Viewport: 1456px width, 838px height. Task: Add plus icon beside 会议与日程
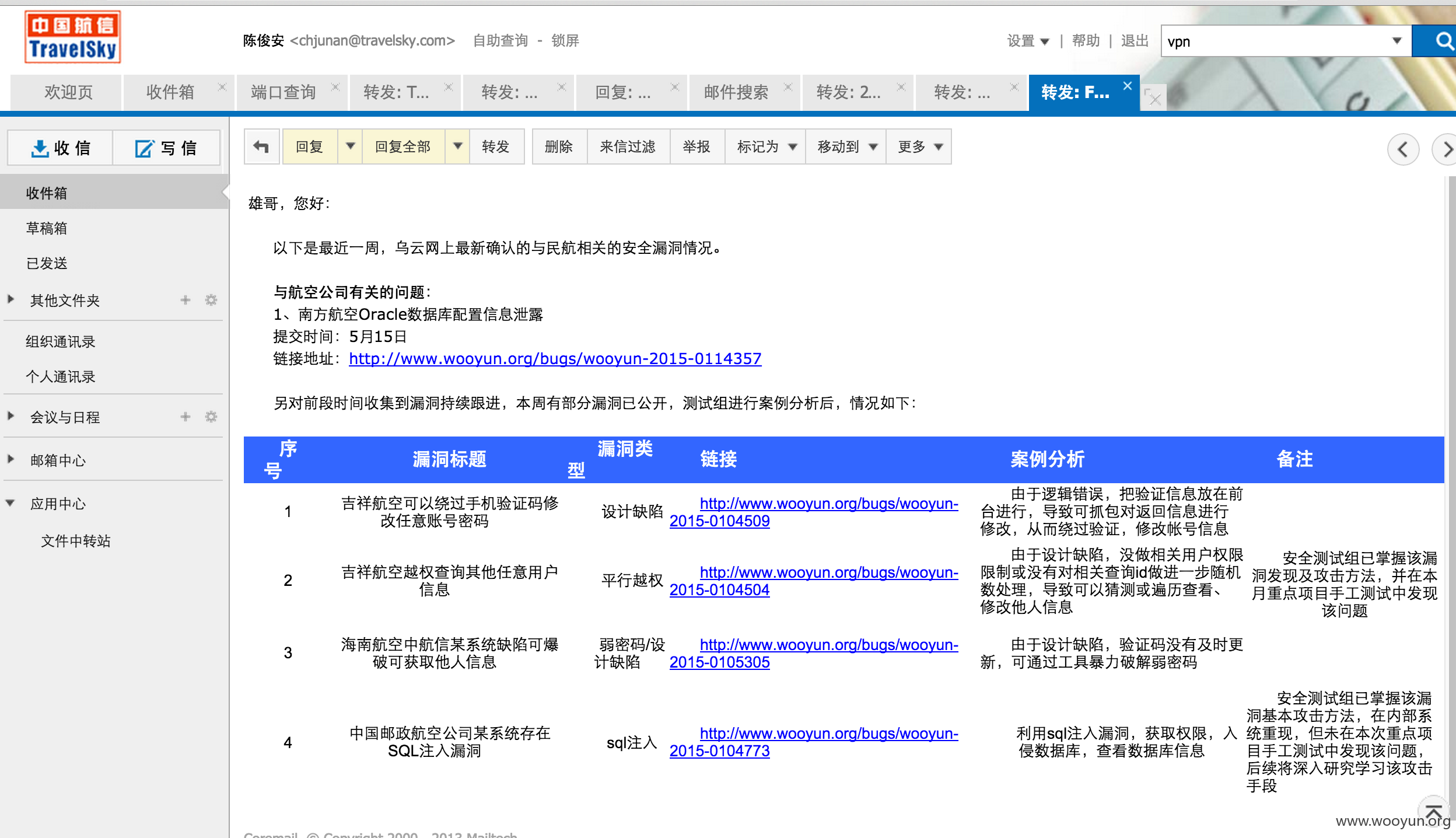[185, 417]
